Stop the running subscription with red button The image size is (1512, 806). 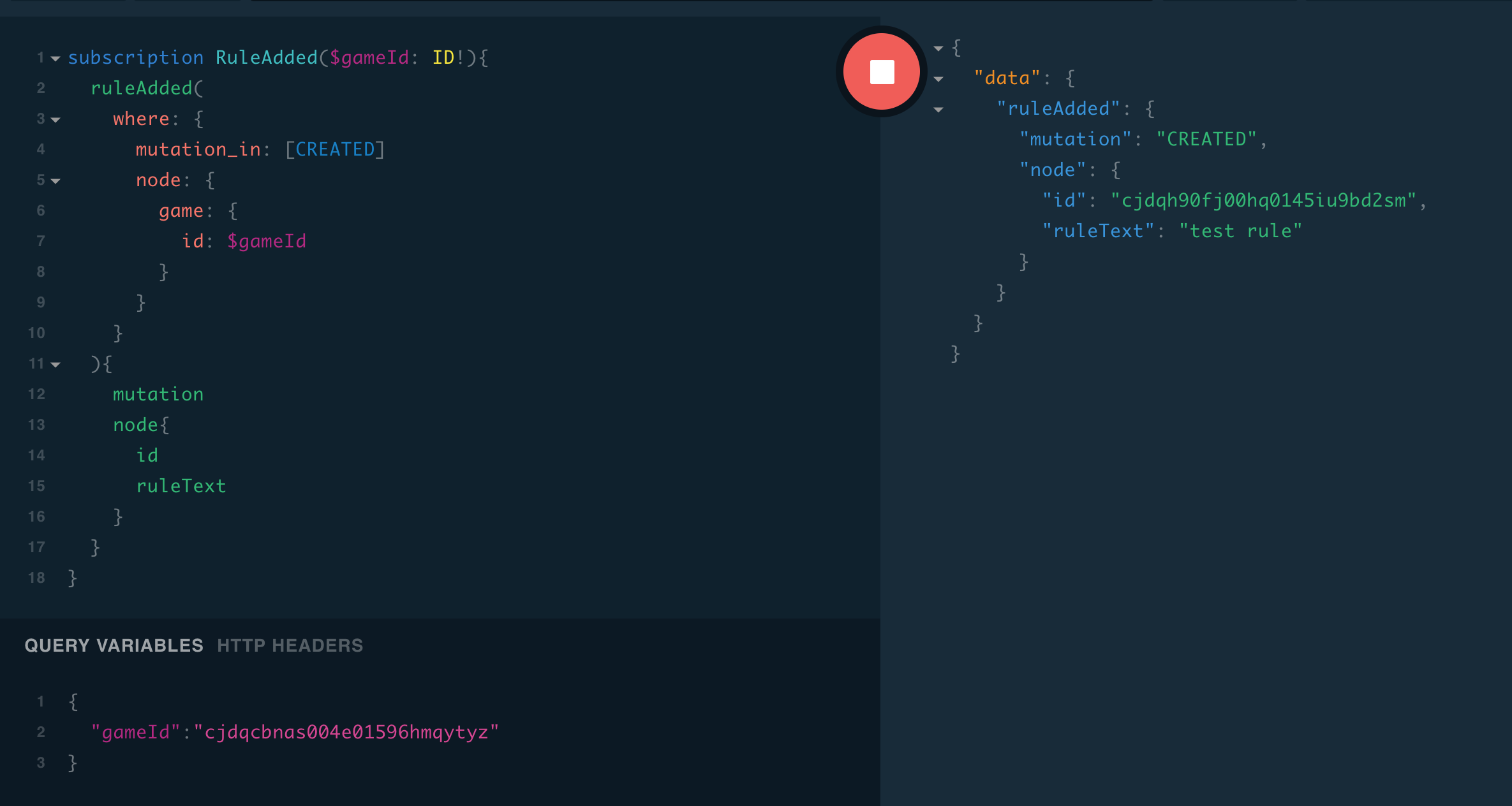[x=882, y=71]
